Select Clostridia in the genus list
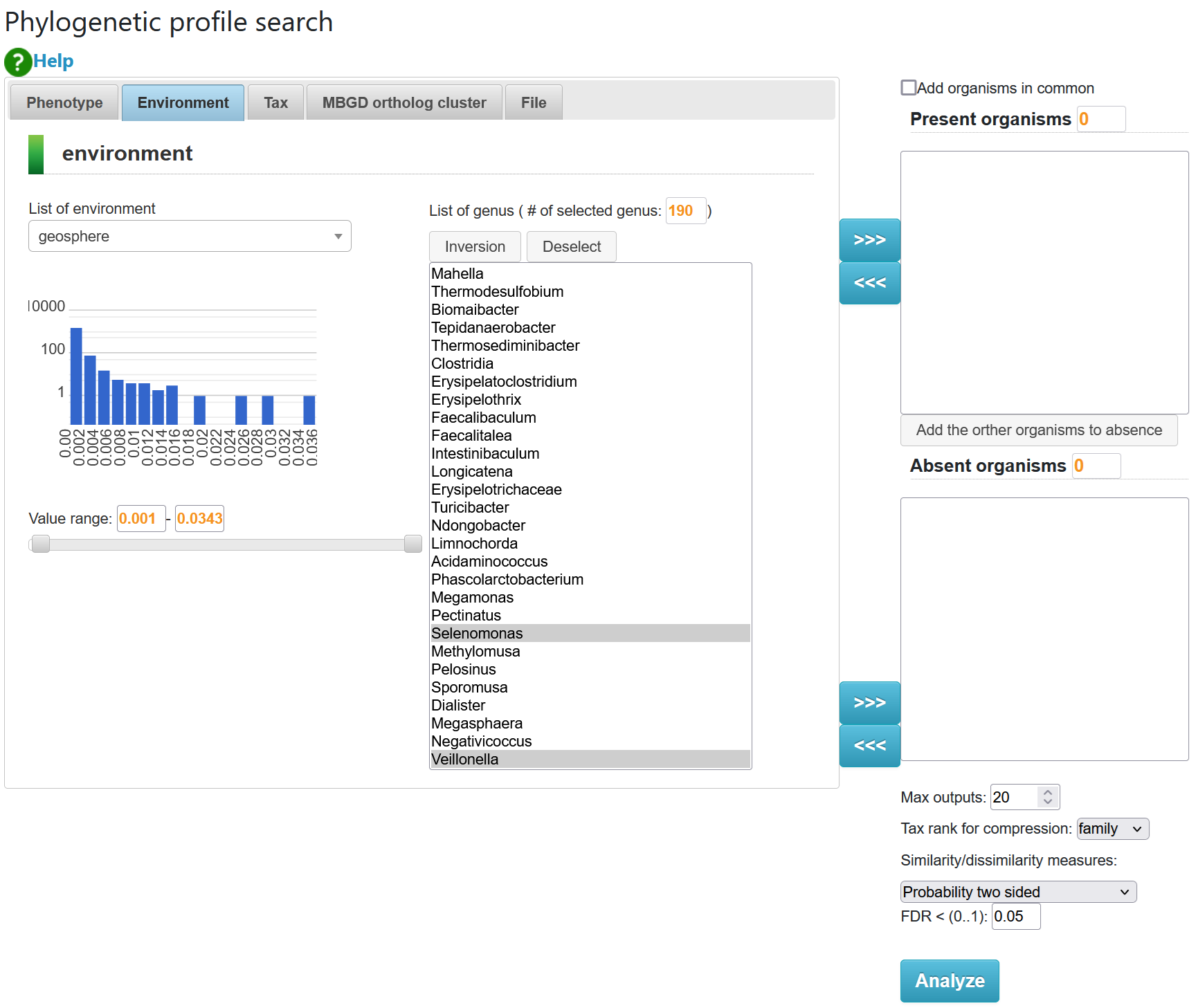The width and height of the screenshot is (1198, 1008). point(462,364)
